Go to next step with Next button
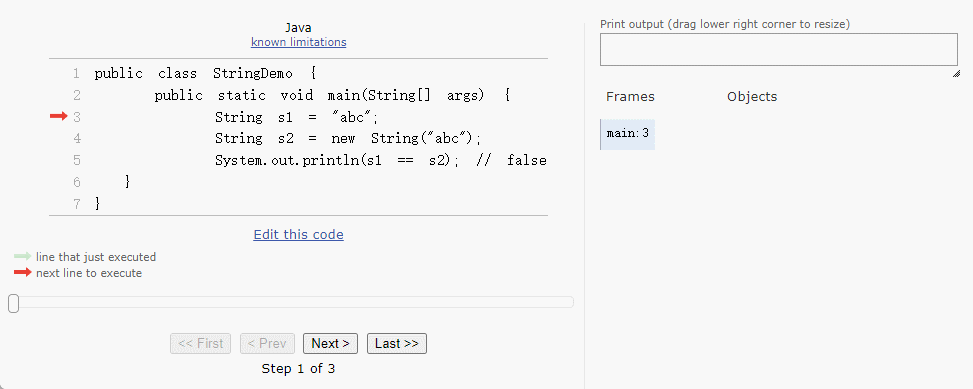973x389 pixels. (x=330, y=344)
